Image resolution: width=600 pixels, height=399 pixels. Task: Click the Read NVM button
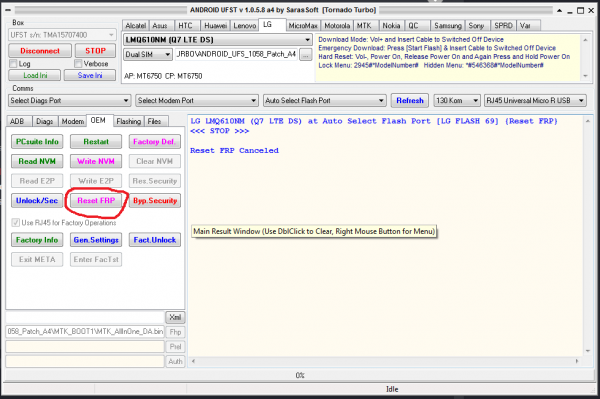(37, 161)
